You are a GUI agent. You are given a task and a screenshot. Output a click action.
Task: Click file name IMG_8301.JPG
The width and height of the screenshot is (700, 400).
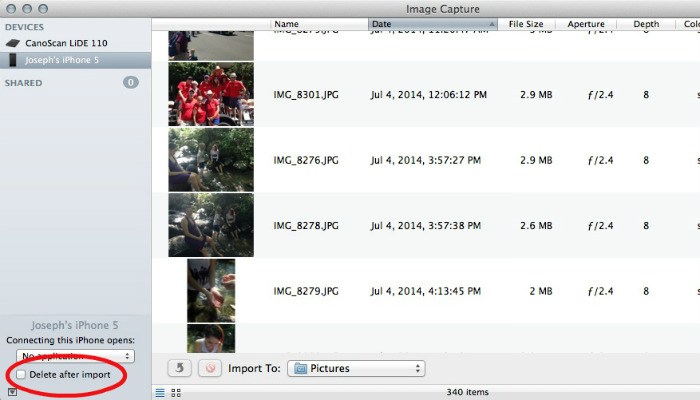coord(306,95)
